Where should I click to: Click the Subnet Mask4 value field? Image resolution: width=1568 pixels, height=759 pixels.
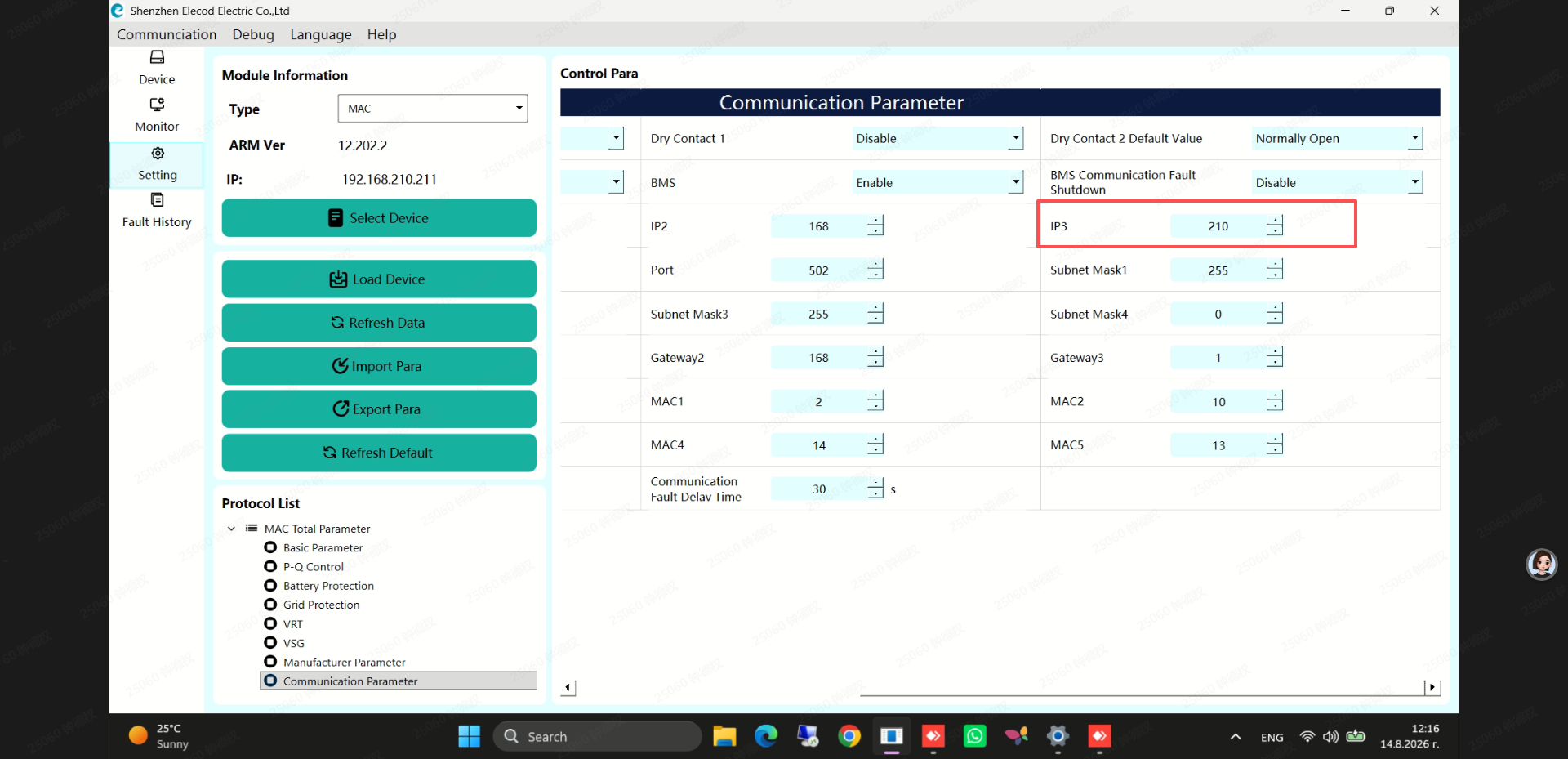coord(1218,314)
